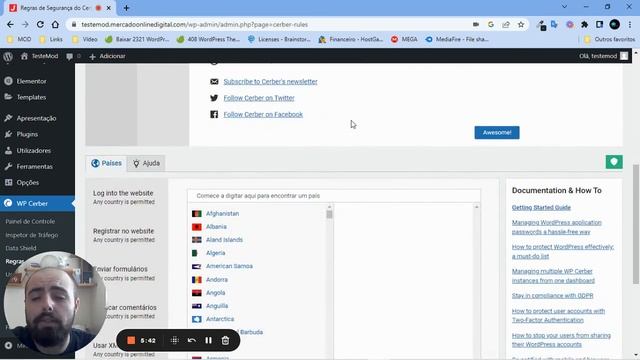The width and height of the screenshot is (640, 360).
Task: Open Two-Factor Authentication how-to link
Action: [558, 316]
